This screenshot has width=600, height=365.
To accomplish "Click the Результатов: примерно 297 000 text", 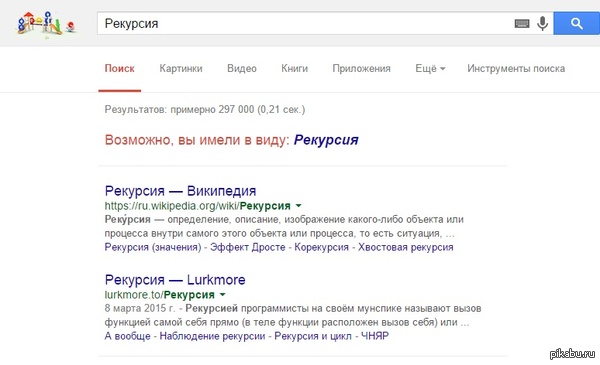I will (205, 109).
